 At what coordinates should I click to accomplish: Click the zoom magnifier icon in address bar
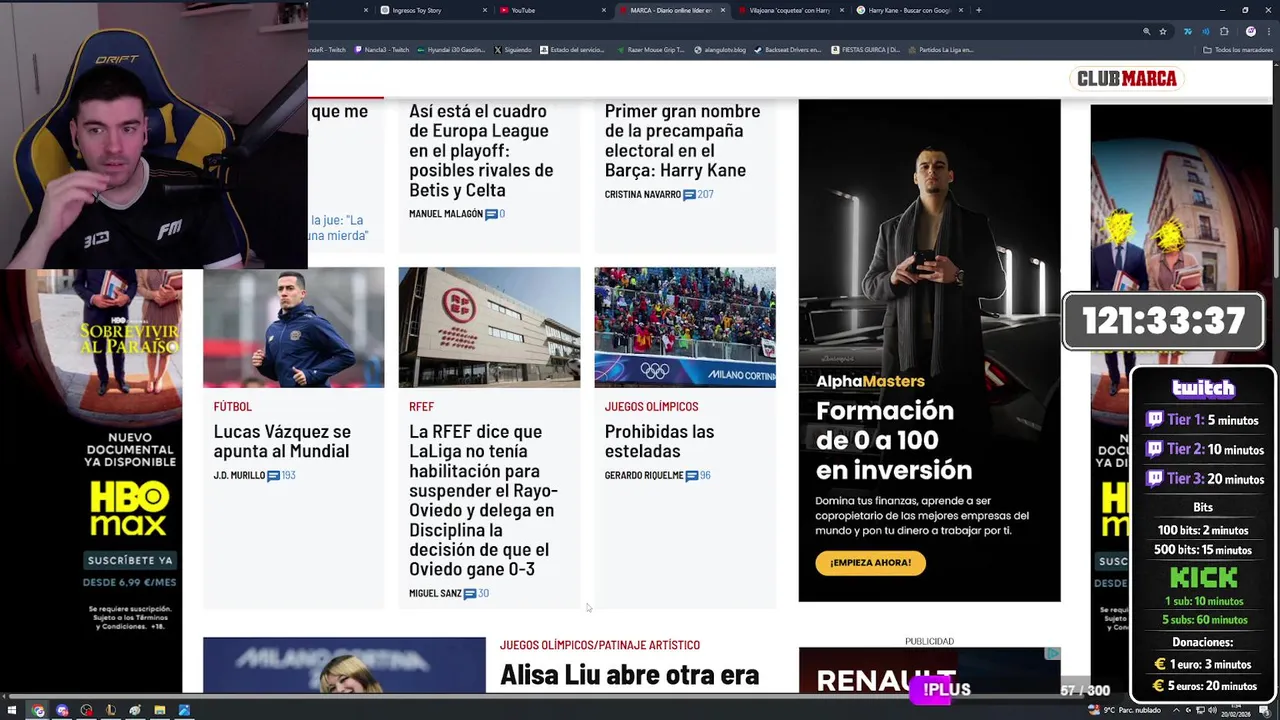pos(1146,31)
